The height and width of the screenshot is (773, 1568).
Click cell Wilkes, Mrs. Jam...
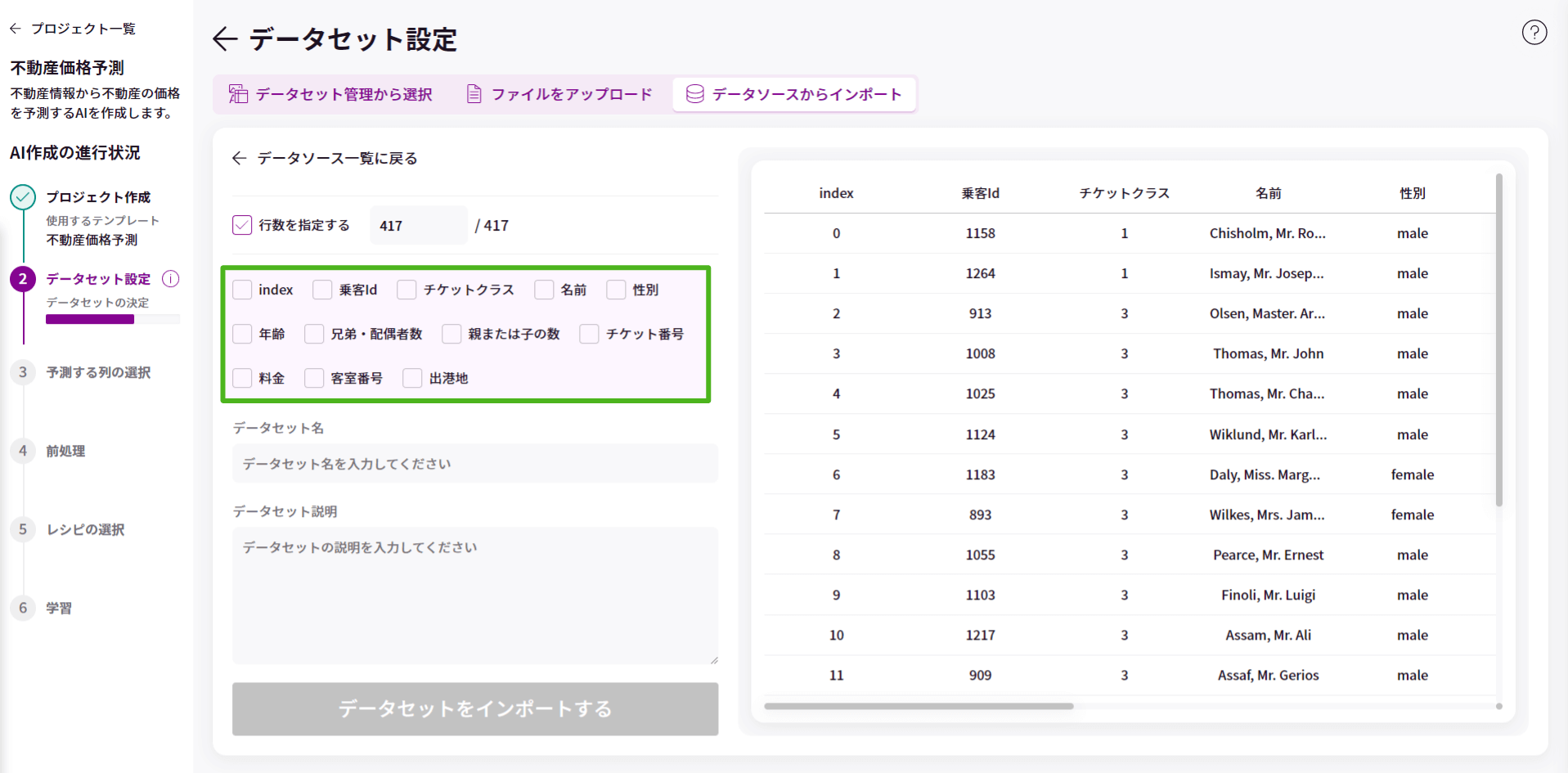[1267, 515]
